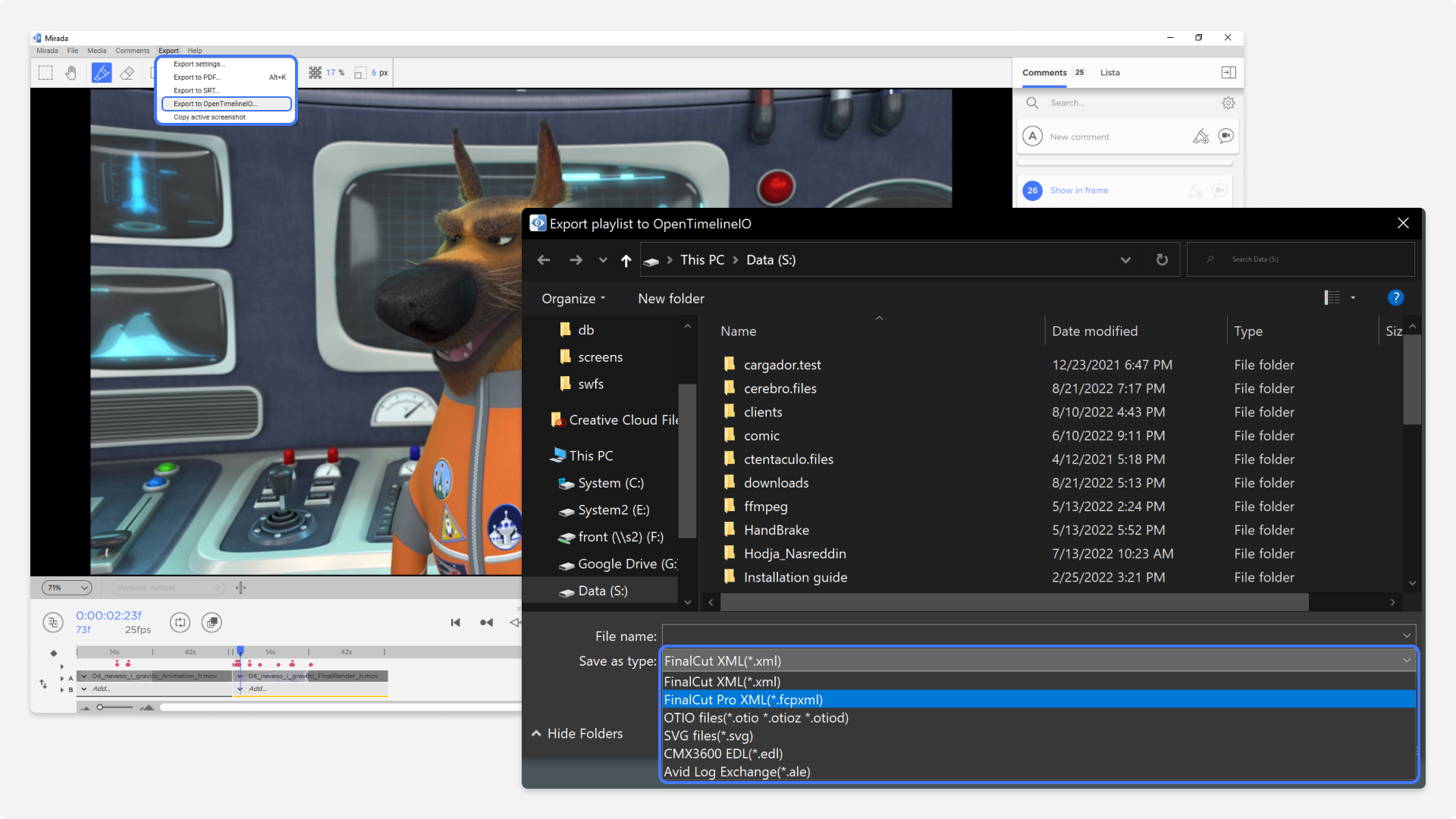Click magnifier icon in comments search
The height and width of the screenshot is (819, 1456).
(x=1032, y=102)
